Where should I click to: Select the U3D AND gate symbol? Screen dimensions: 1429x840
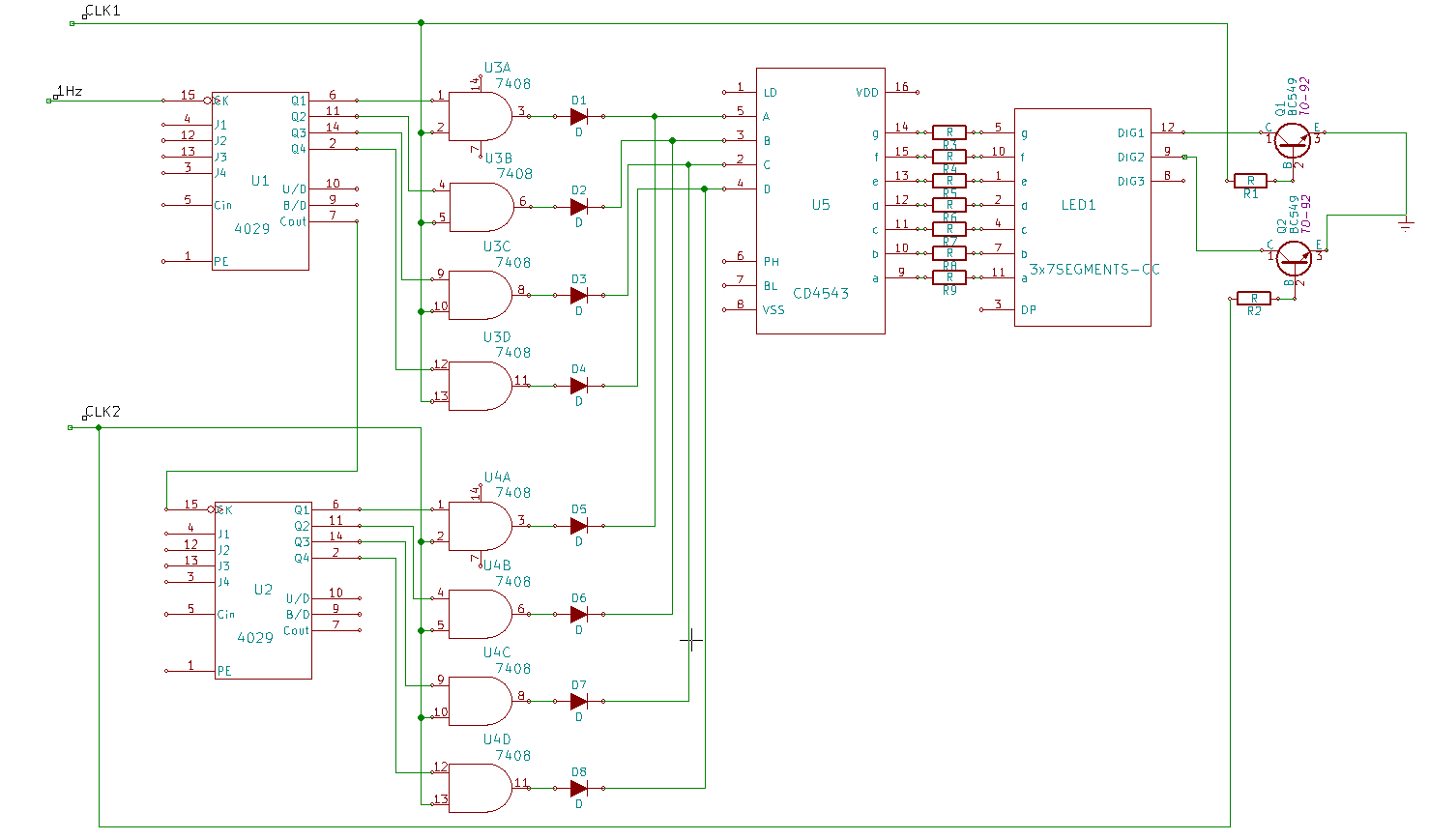pyautogui.click(x=481, y=386)
